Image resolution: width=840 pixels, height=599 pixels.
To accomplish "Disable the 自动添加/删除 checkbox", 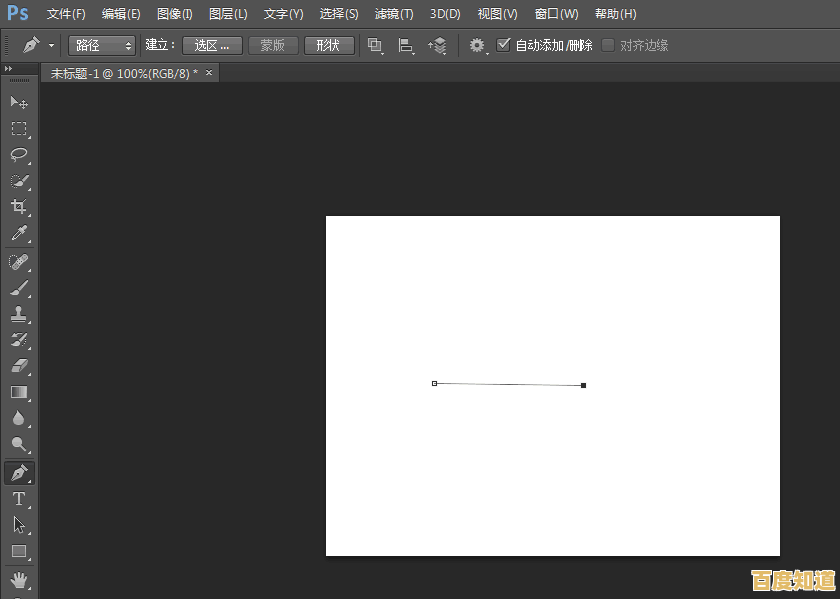I will [504, 45].
